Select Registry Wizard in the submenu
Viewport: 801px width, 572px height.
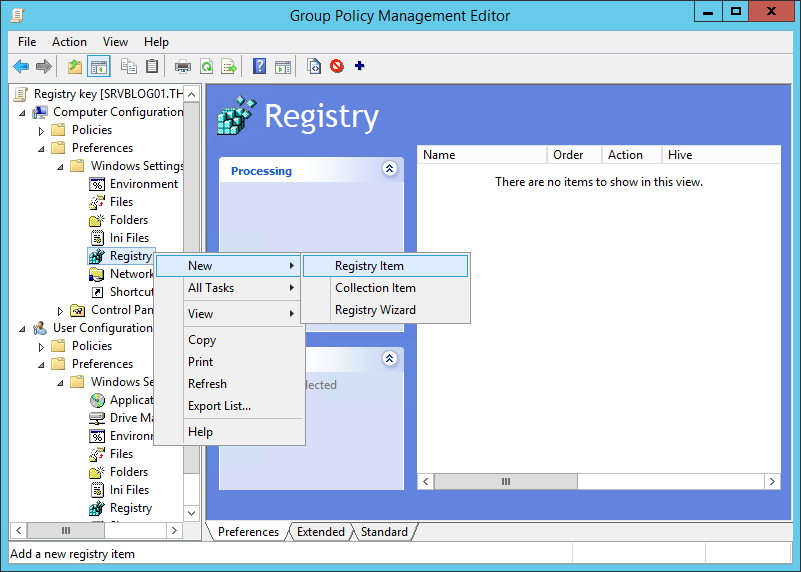[375, 310]
